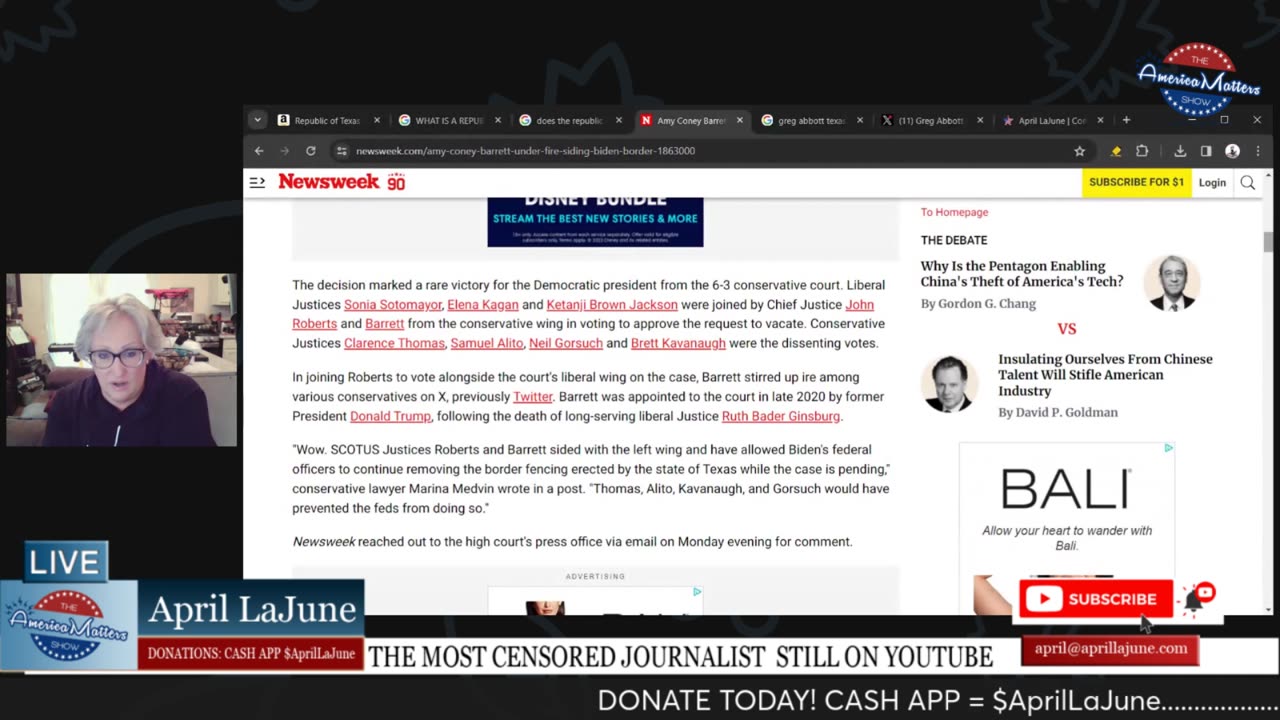Open the Chrome profile avatar
Viewport: 1280px width, 720px height.
click(1232, 151)
